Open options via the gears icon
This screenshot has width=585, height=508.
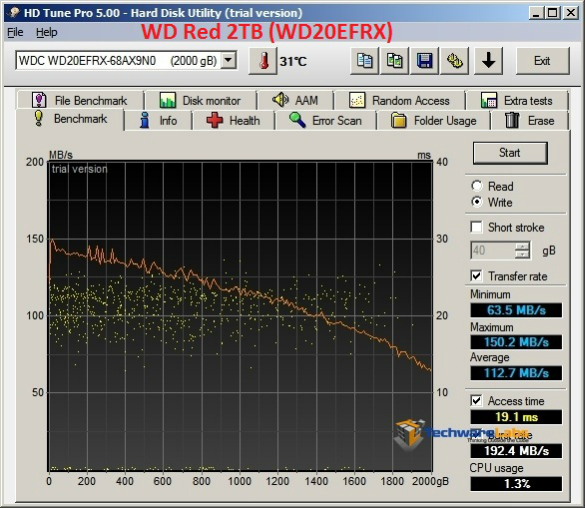point(454,61)
